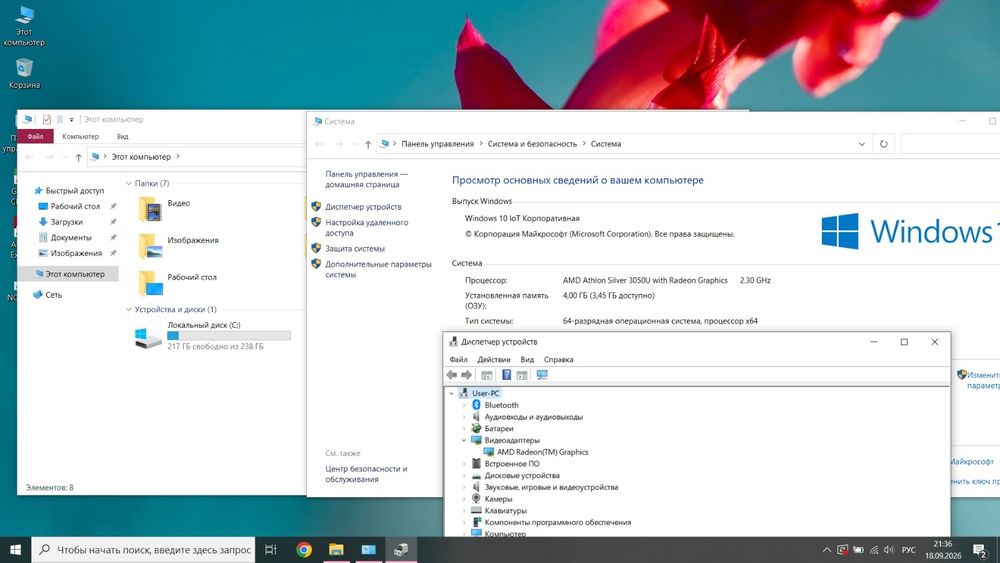
Task: Switch to the Вид ribbon tab in Explorer
Action: click(x=122, y=136)
